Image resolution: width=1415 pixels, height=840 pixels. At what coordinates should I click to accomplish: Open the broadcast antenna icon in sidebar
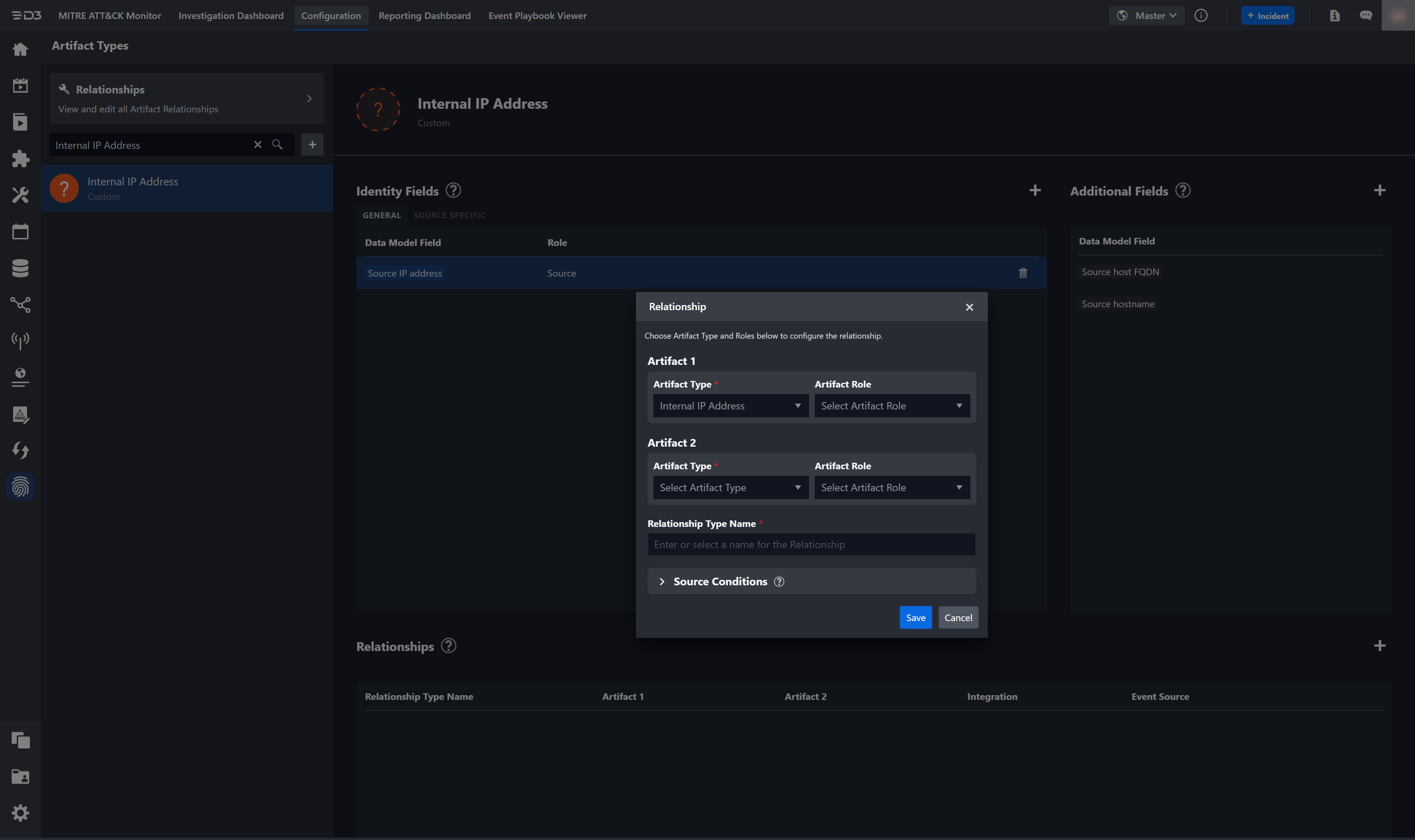click(x=20, y=341)
